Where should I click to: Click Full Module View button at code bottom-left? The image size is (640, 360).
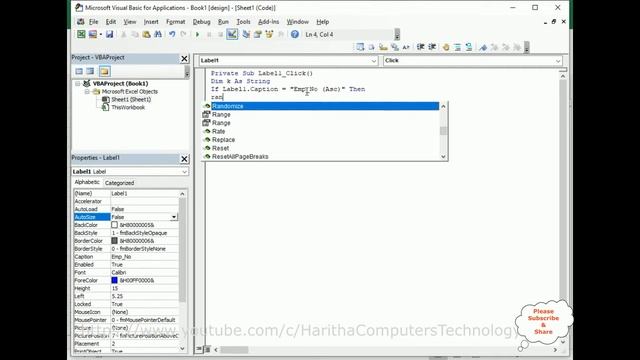click(207, 349)
